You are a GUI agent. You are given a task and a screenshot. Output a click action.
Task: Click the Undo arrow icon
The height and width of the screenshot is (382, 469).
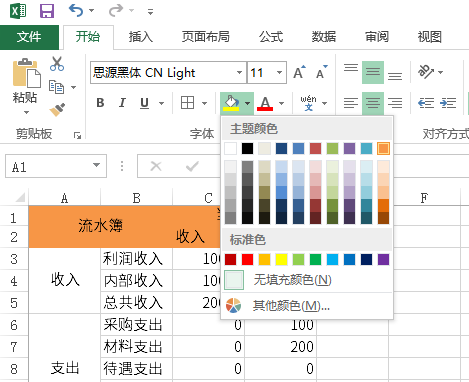76,11
